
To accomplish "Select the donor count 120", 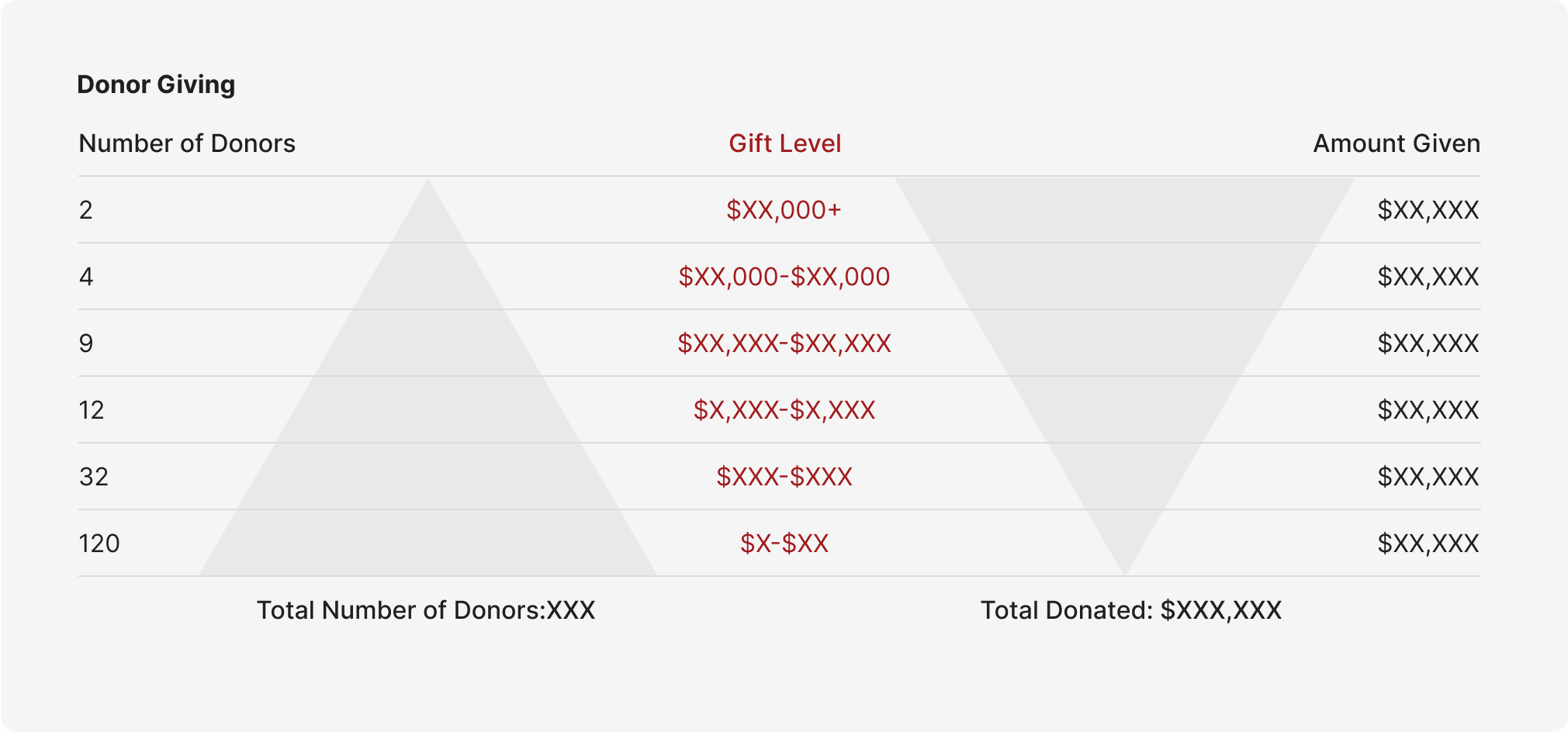I will pos(99,544).
